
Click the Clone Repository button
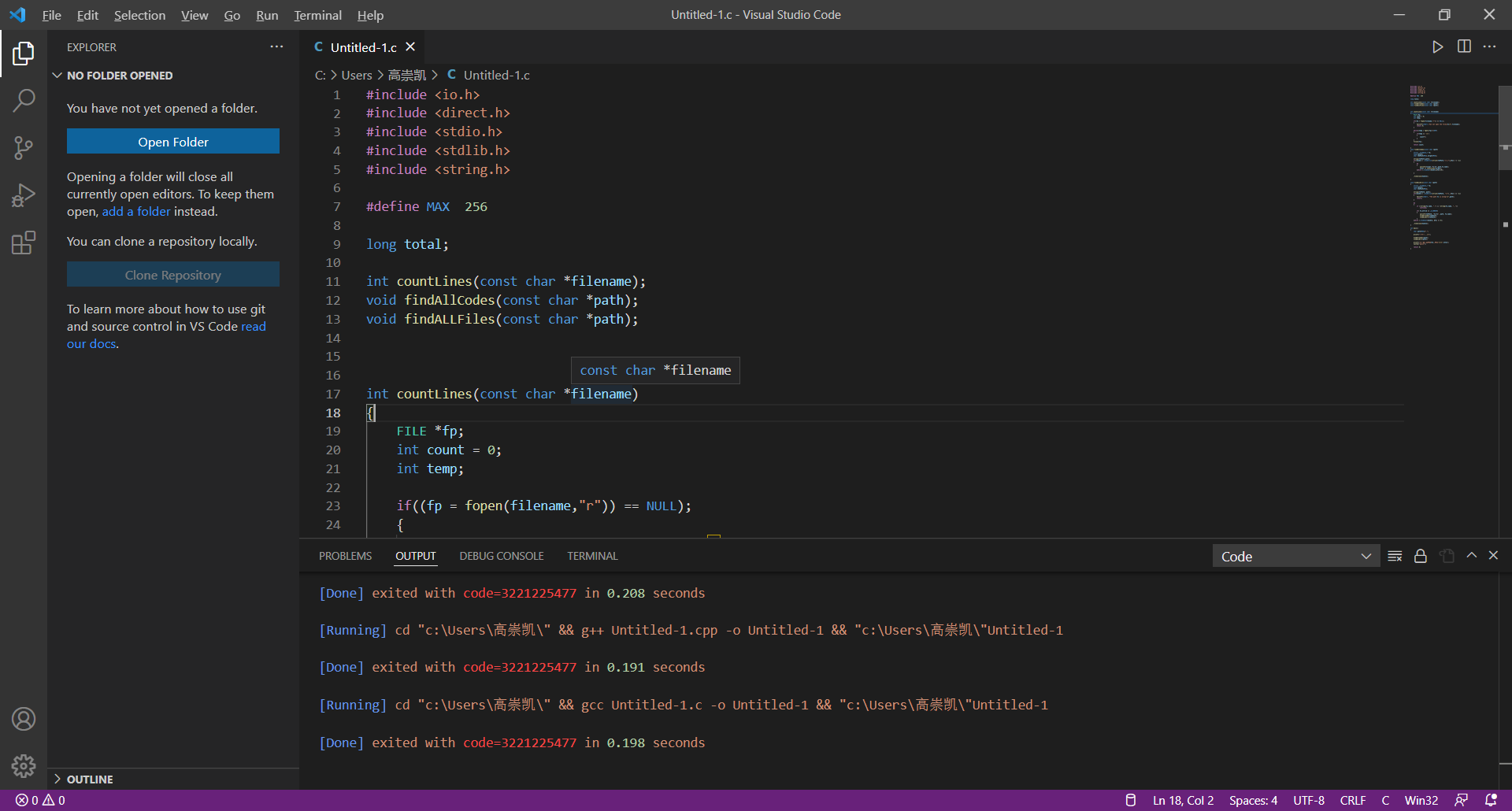[173, 275]
